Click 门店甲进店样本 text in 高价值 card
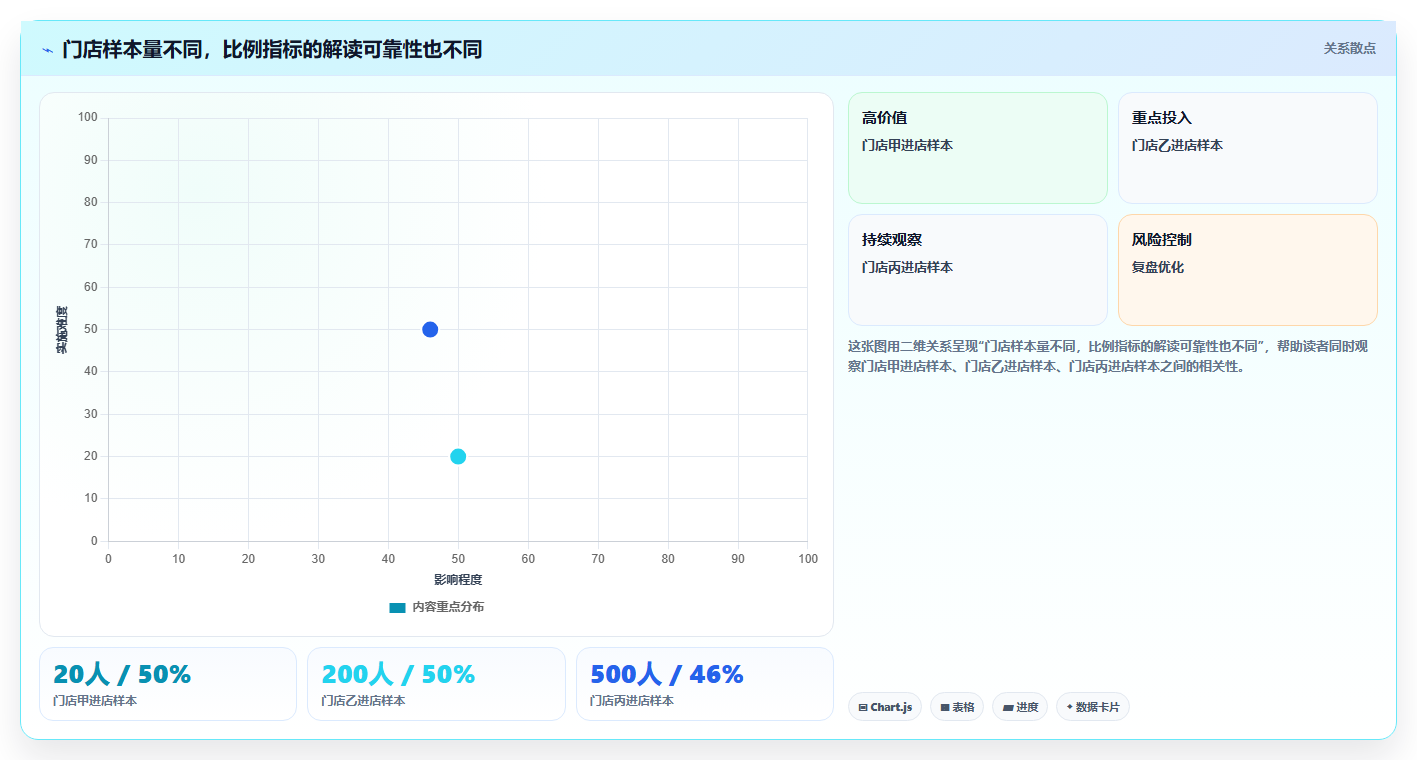1417x760 pixels. coord(907,145)
